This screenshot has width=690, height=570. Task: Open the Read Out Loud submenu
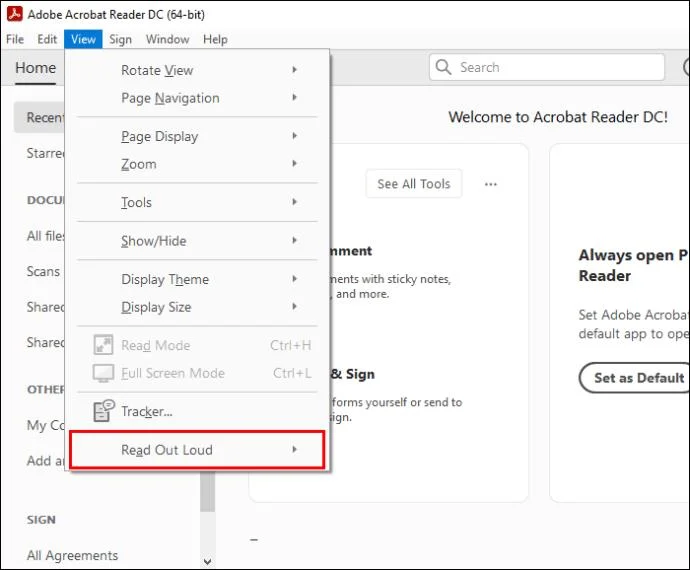point(197,449)
